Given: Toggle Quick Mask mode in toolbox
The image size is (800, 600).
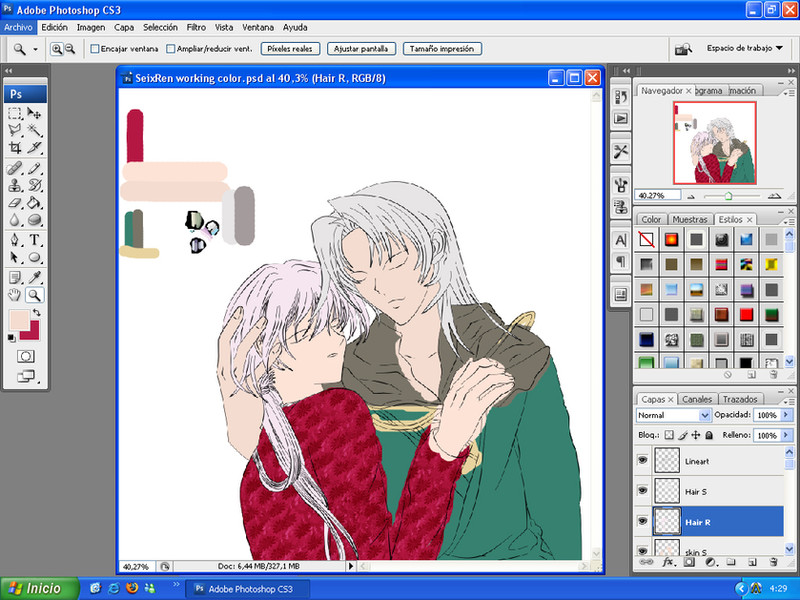Looking at the screenshot, I should tap(26, 356).
